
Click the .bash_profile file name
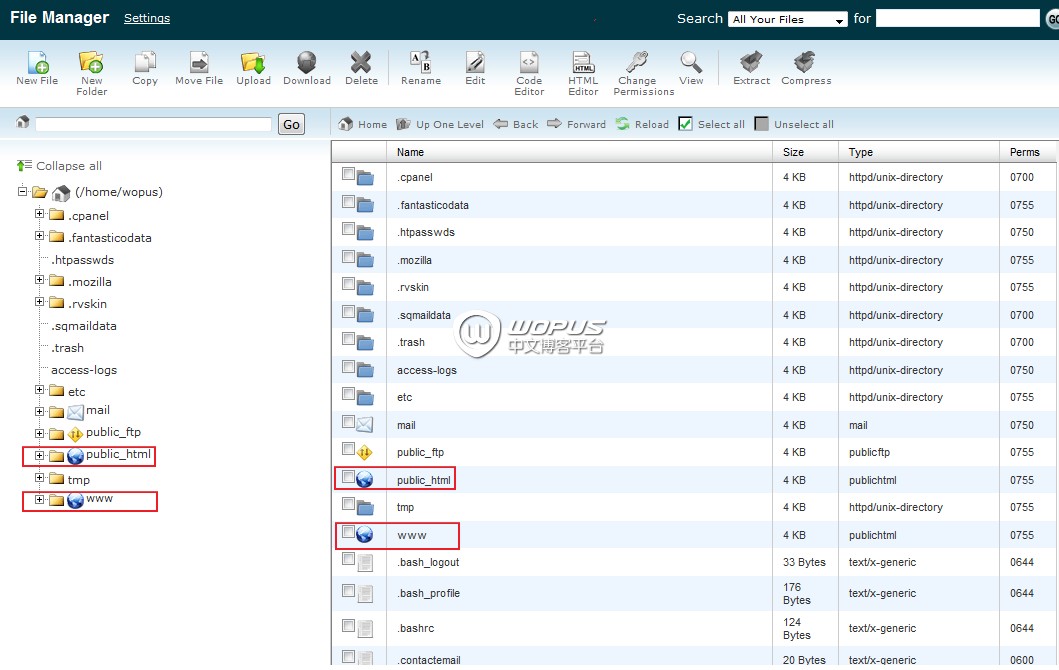428,593
